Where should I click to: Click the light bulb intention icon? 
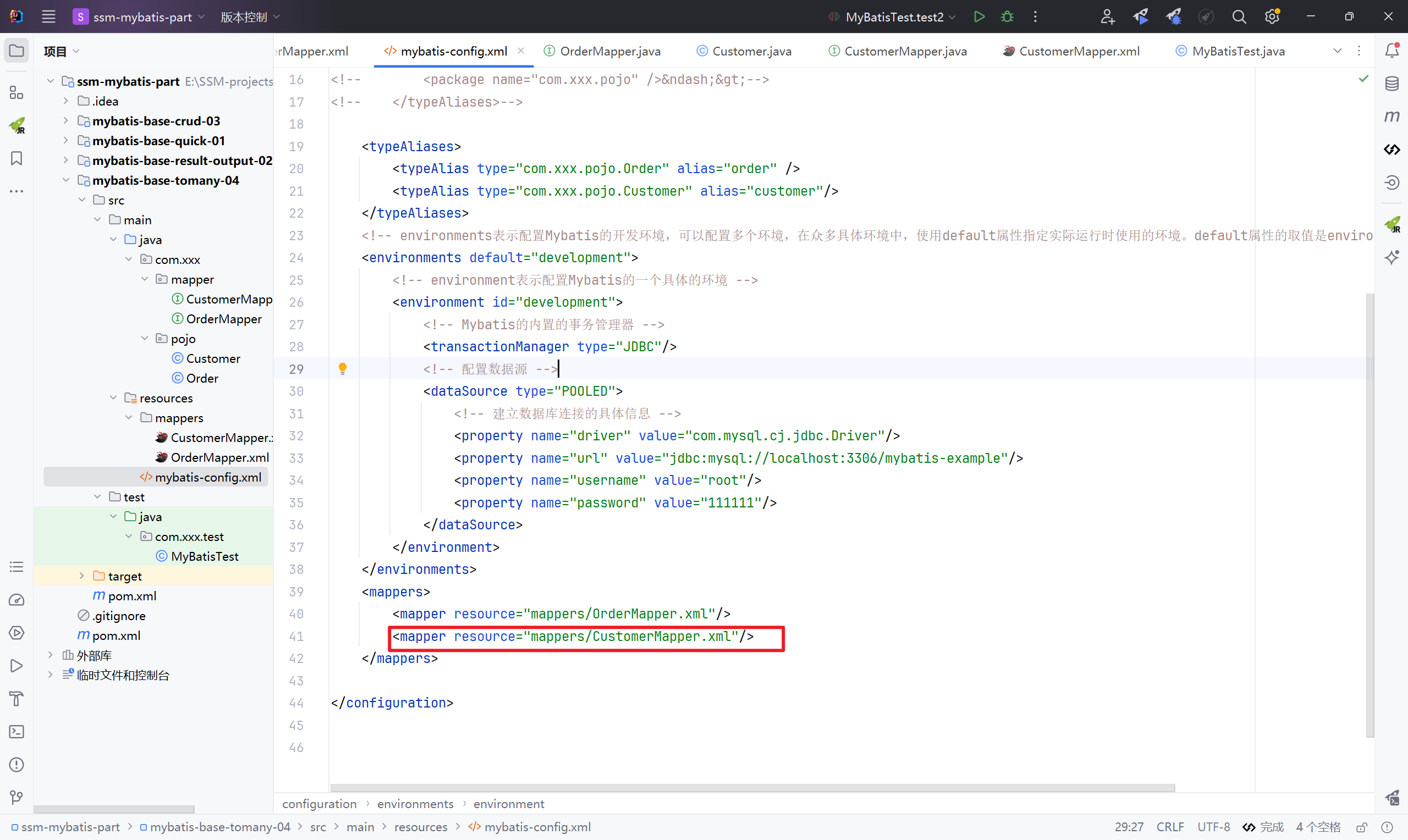pyautogui.click(x=343, y=369)
